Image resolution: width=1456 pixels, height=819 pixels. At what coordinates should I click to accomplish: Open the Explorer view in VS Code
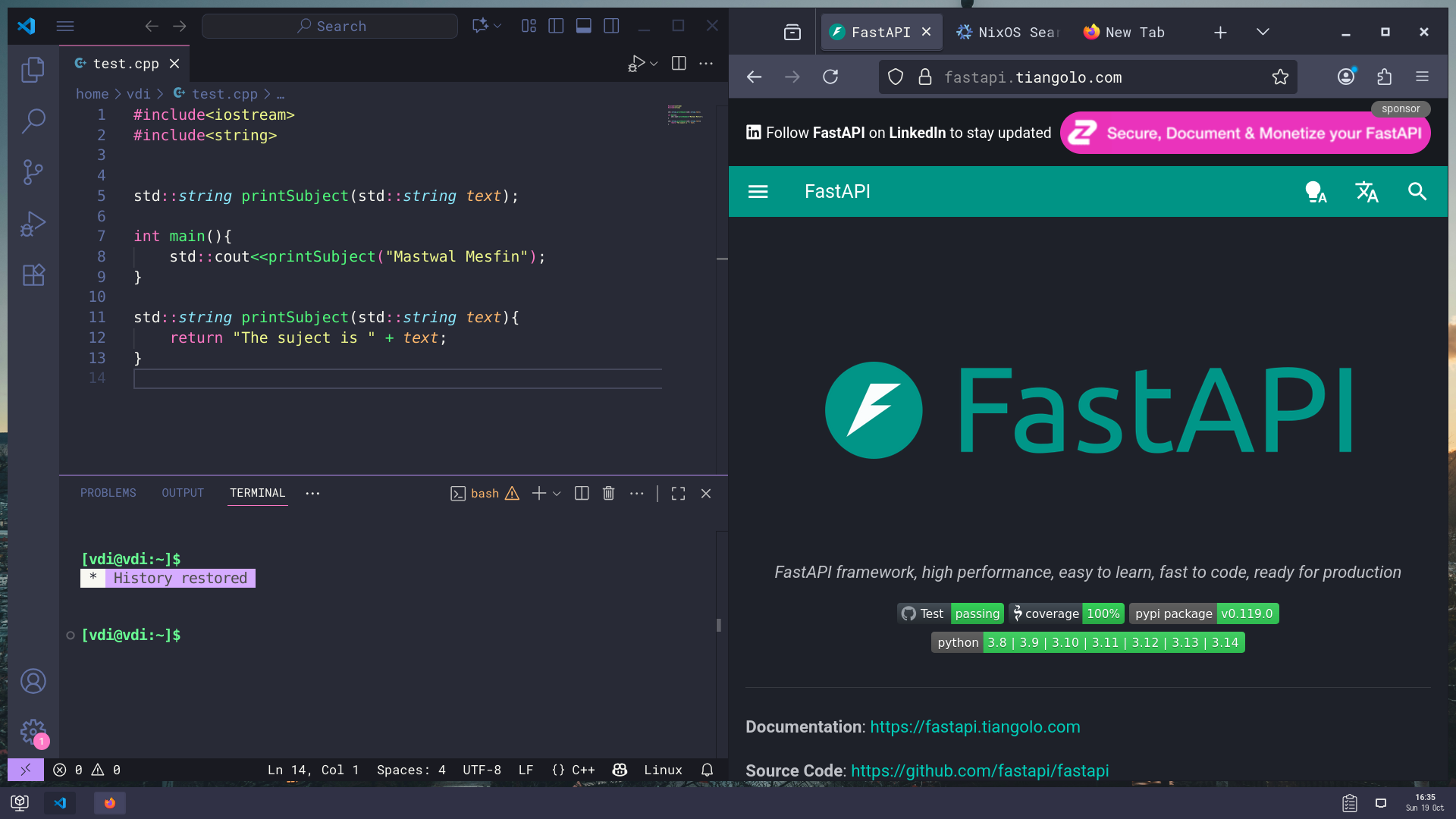pyautogui.click(x=33, y=70)
